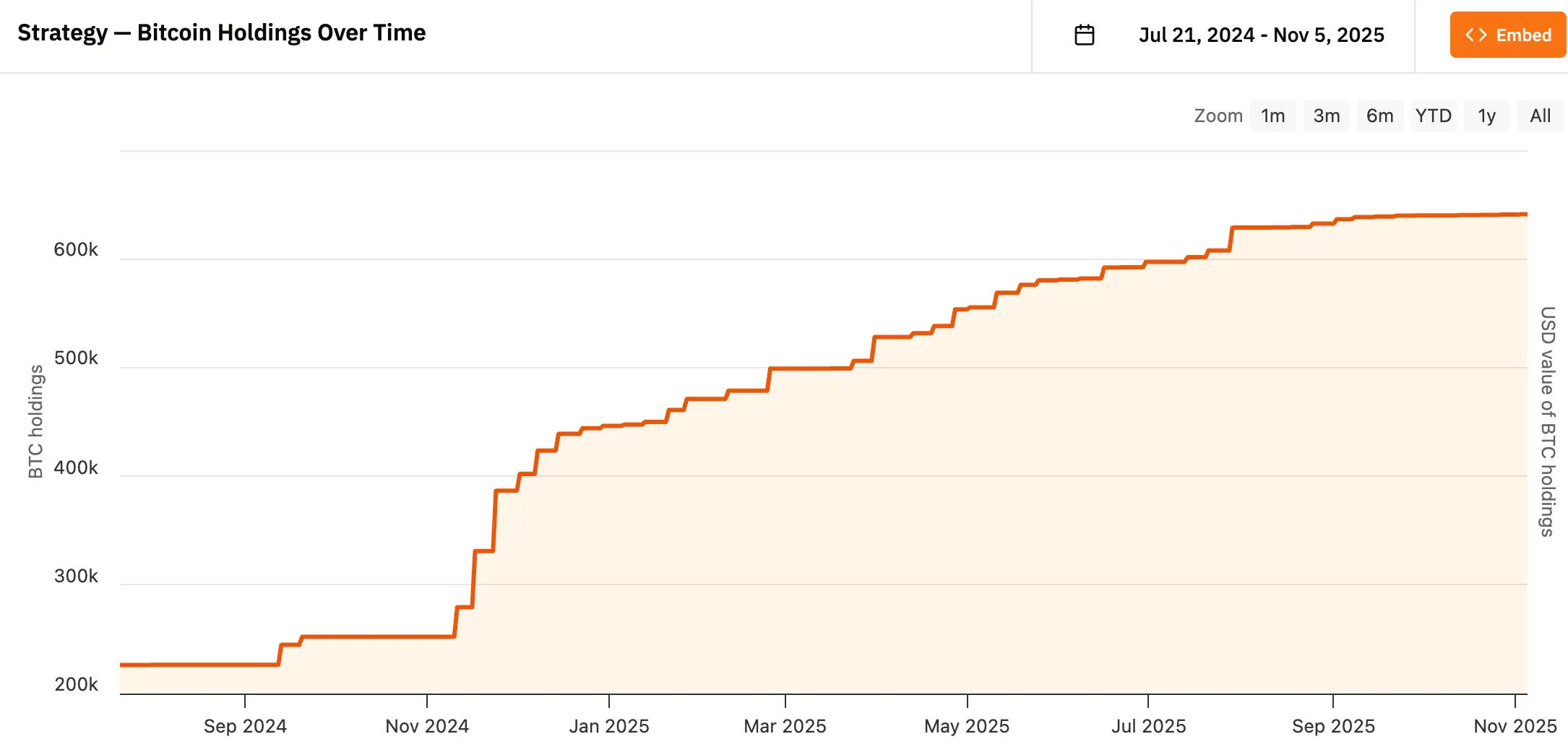Click the Nov 2024 x-axis label
Image resolution: width=1568 pixels, height=747 pixels.
(x=427, y=725)
